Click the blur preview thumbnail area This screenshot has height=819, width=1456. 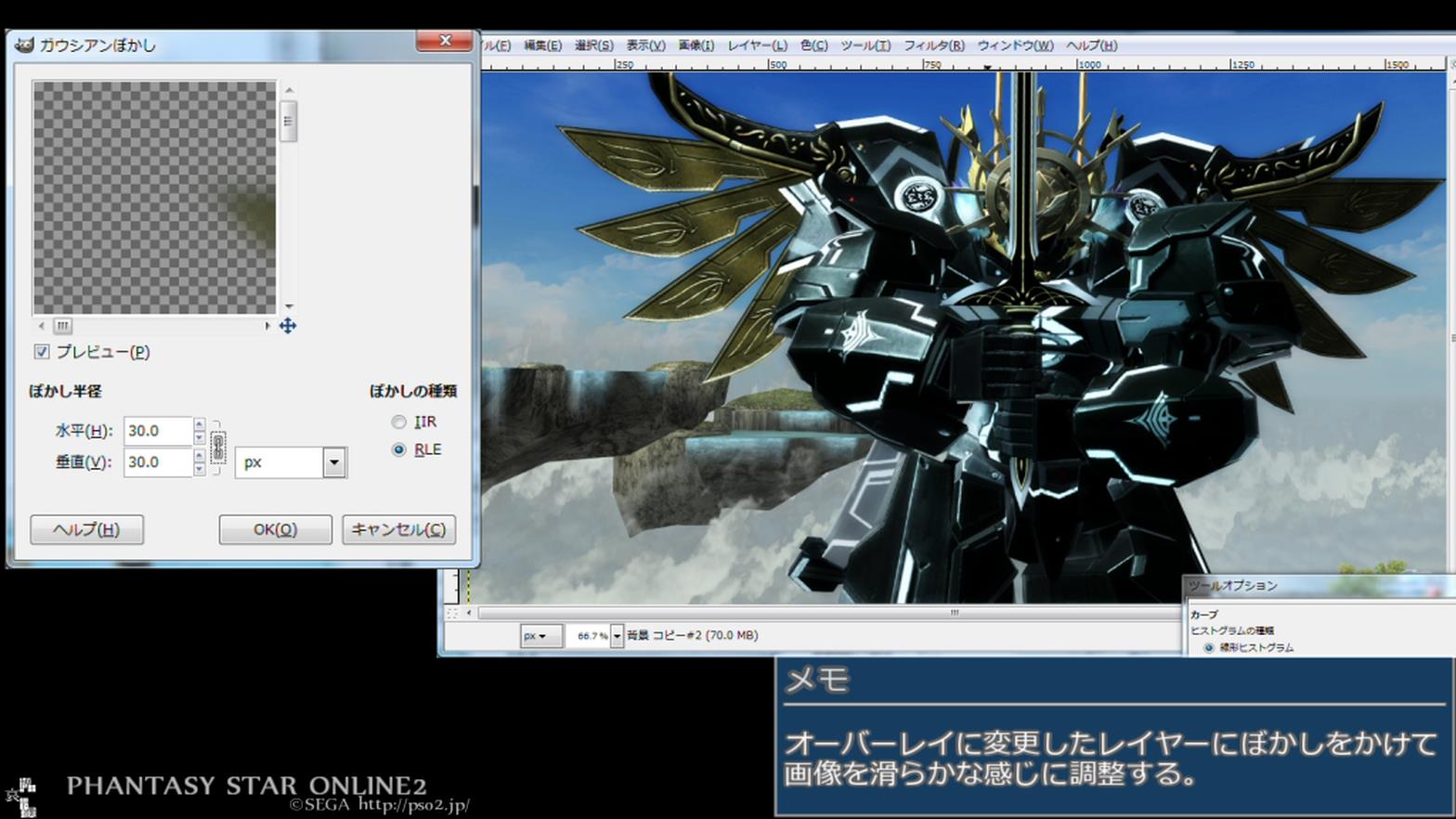[154, 198]
